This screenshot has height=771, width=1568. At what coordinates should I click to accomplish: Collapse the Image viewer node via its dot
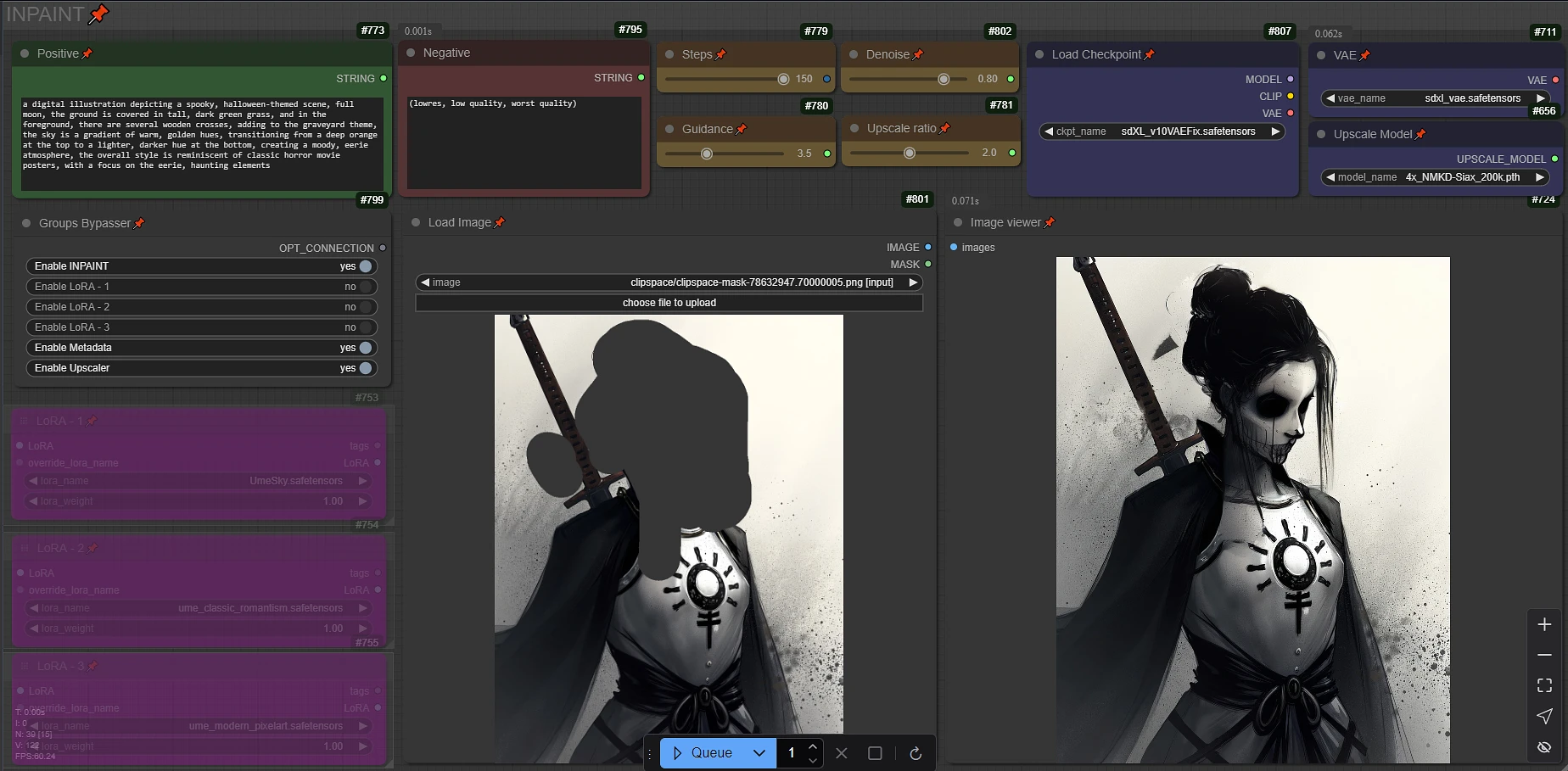(958, 223)
